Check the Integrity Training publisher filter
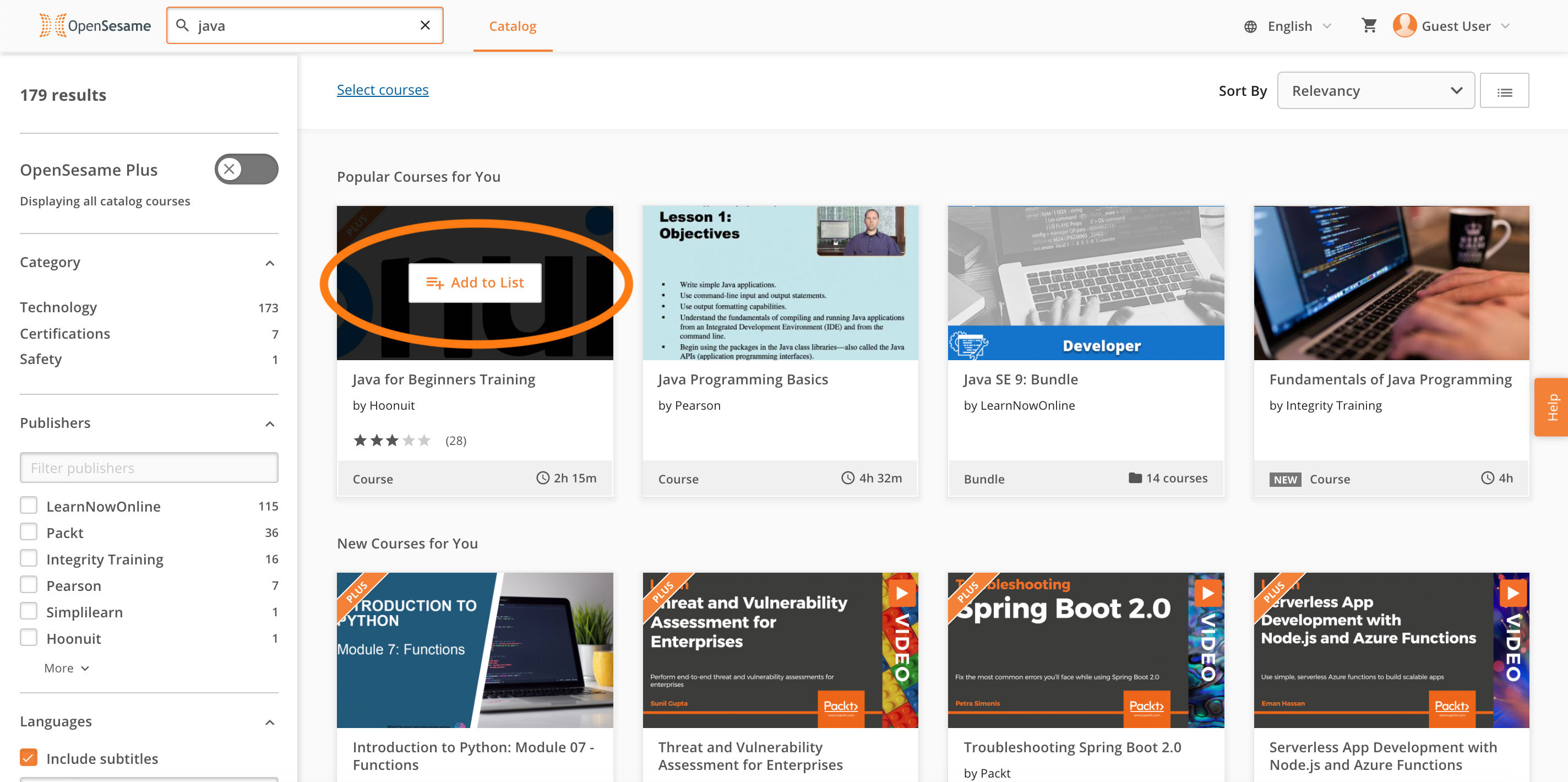The width and height of the screenshot is (1568, 782). tap(29, 558)
